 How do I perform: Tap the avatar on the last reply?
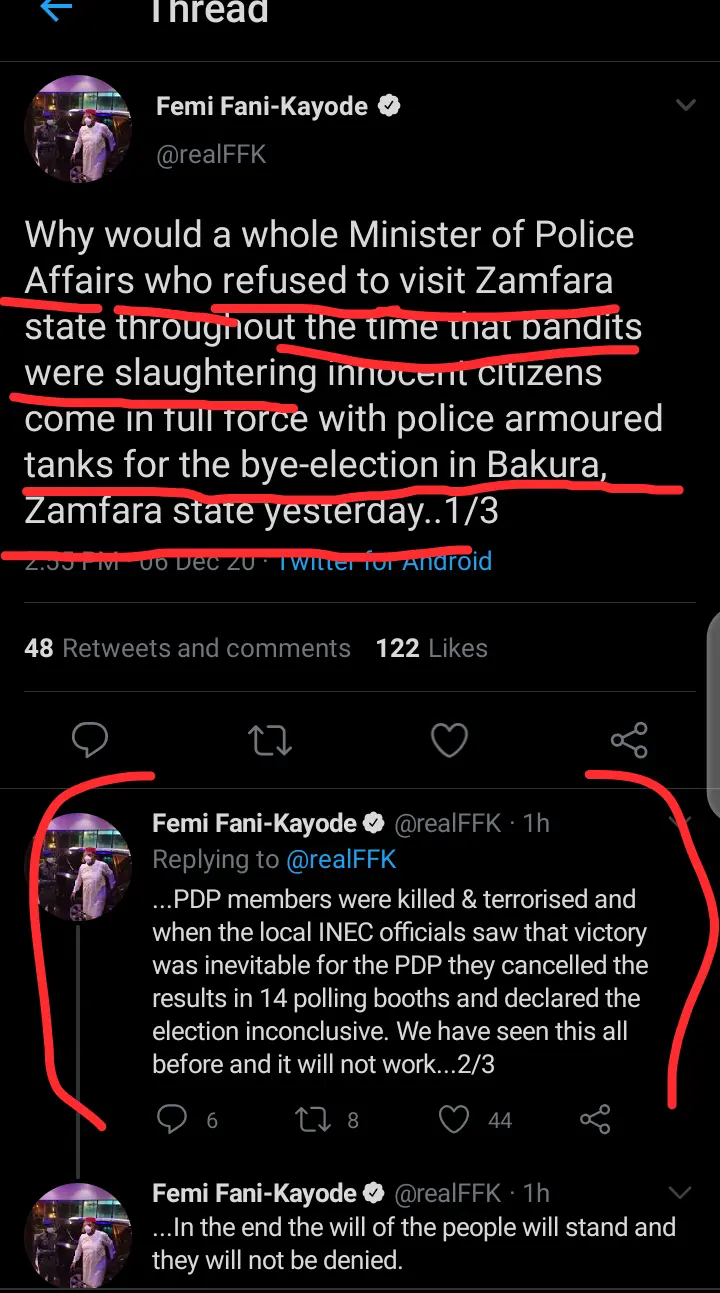point(78,1233)
